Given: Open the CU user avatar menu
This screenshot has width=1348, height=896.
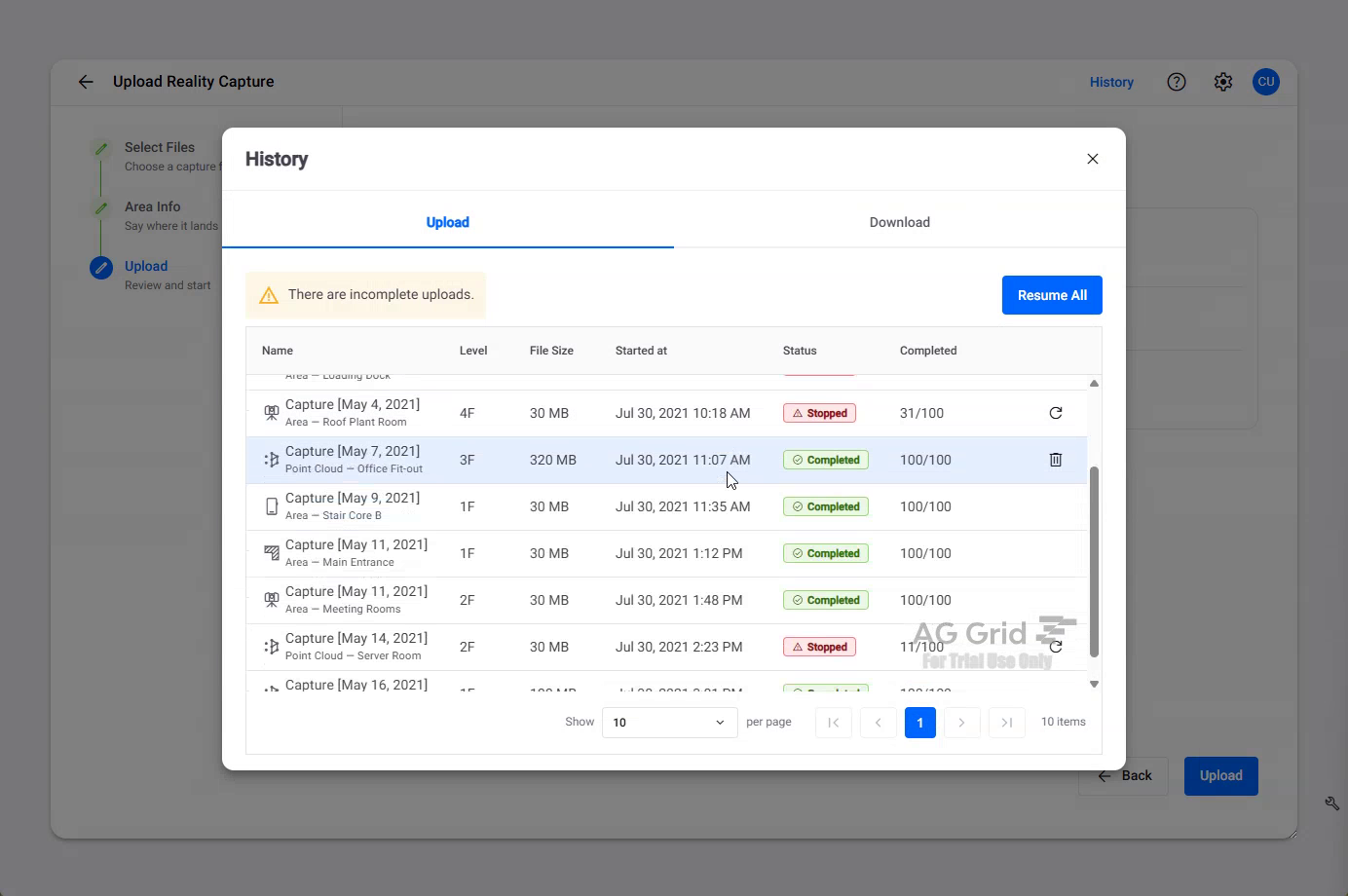Looking at the screenshot, I should tap(1266, 82).
